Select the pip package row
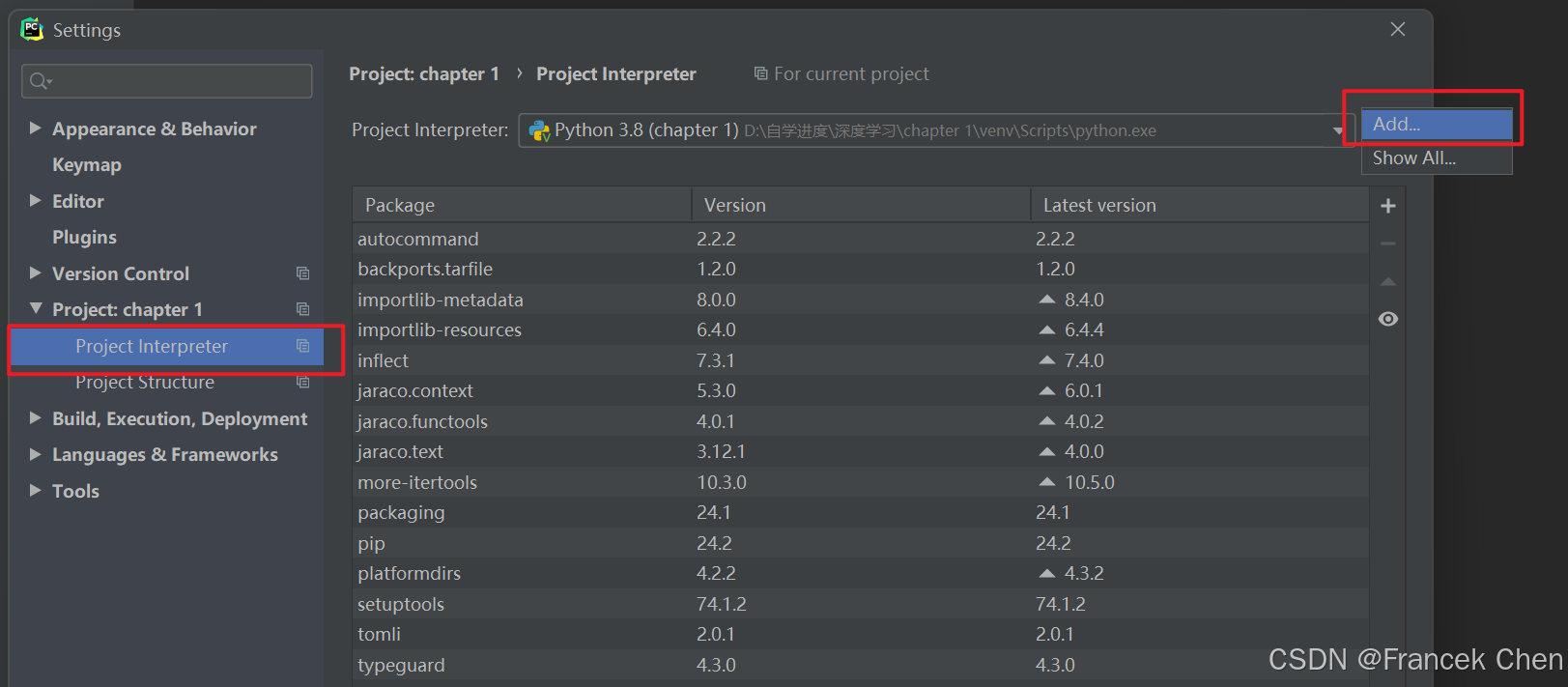 point(861,543)
